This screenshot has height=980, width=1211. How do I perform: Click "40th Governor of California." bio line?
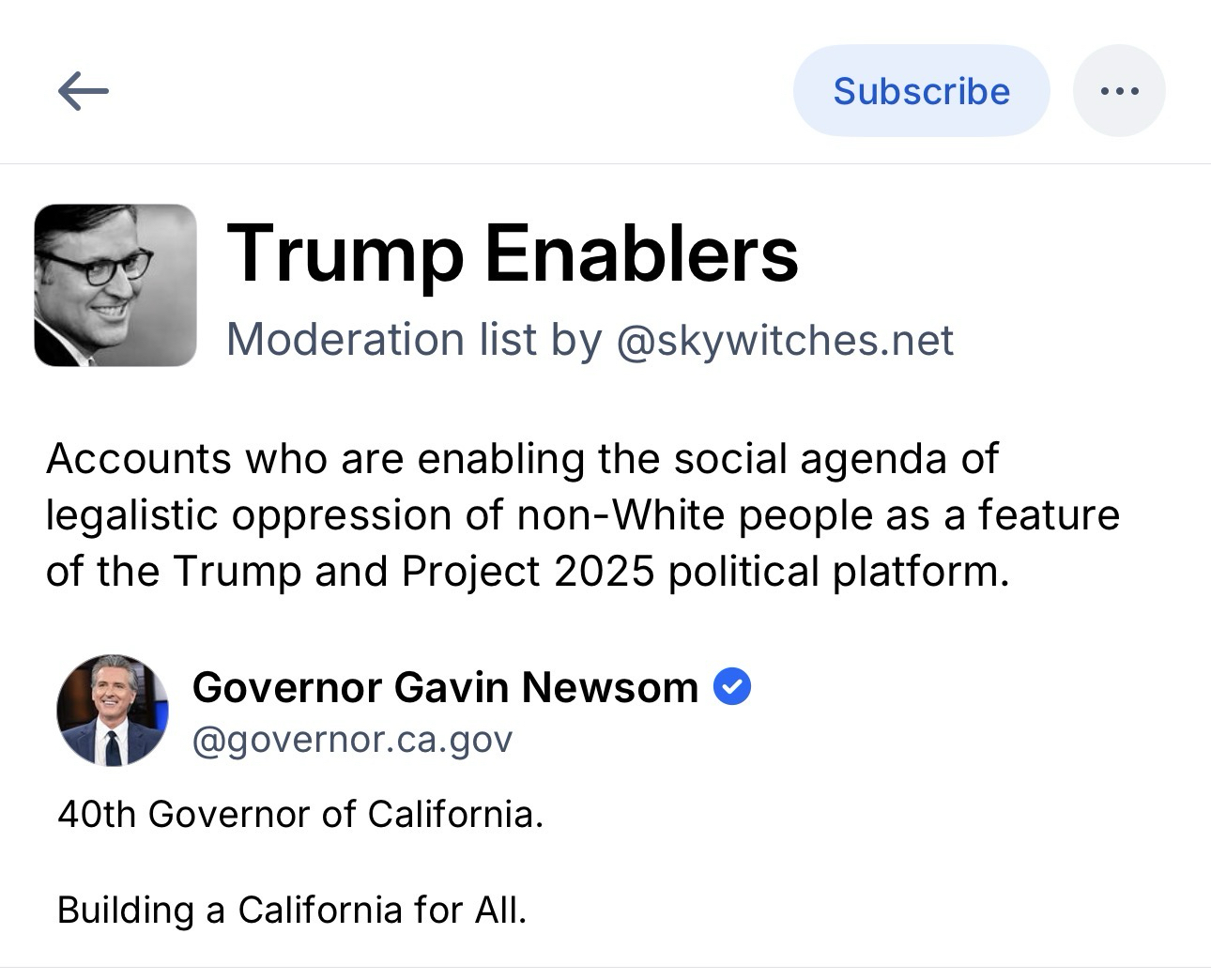click(300, 814)
